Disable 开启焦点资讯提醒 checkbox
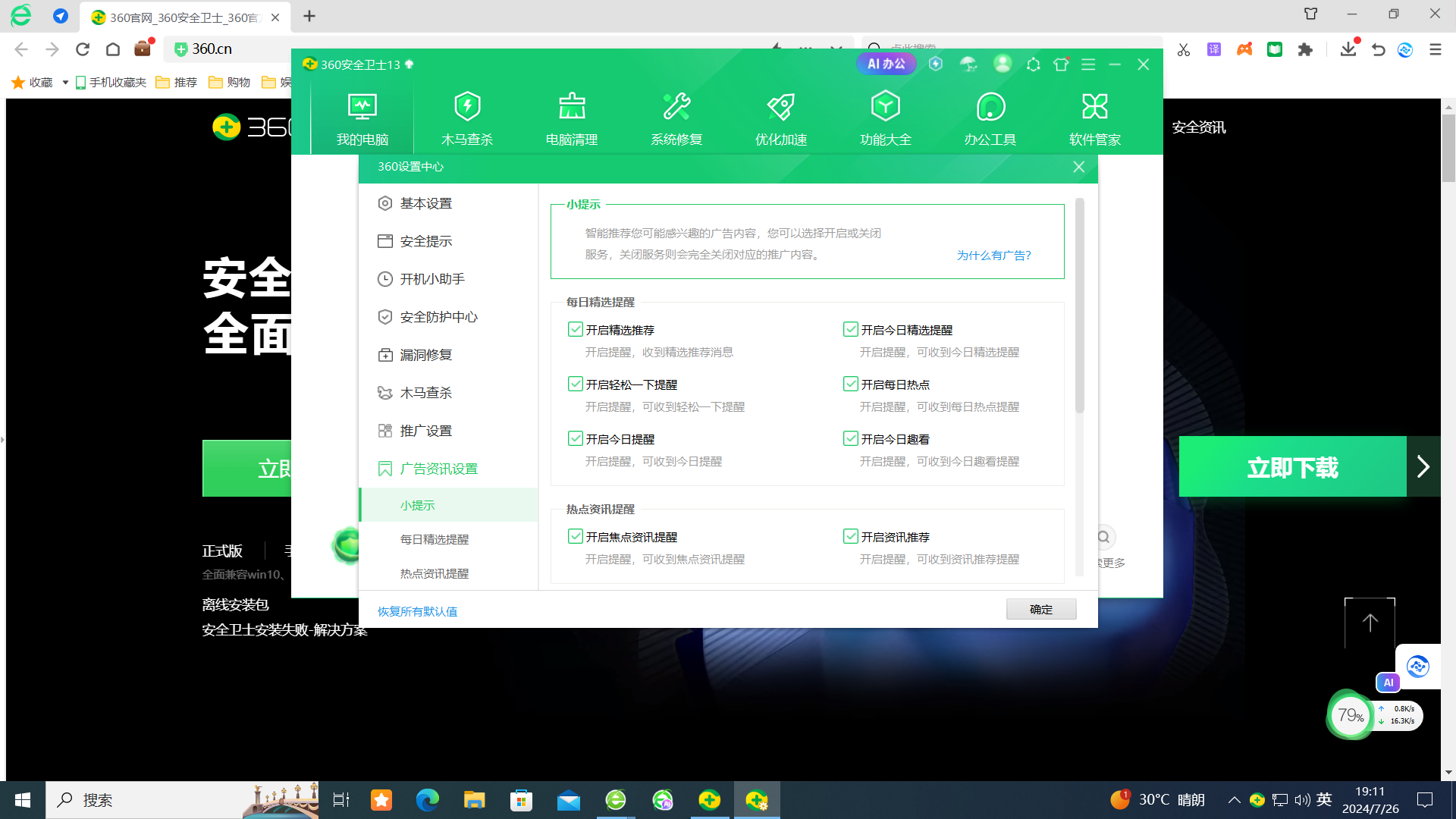 click(x=576, y=536)
